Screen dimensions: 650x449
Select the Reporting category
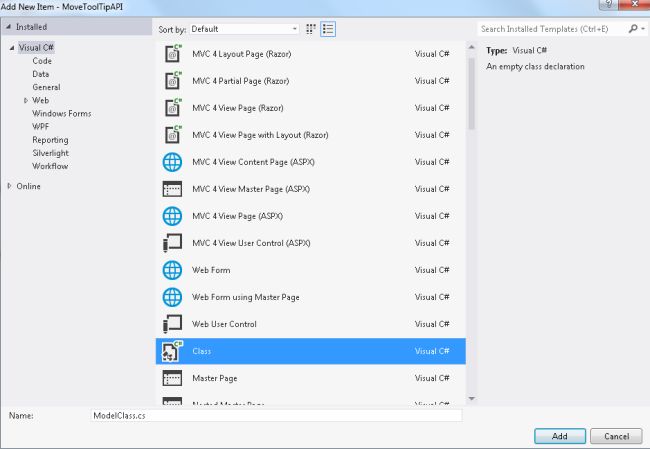50,140
